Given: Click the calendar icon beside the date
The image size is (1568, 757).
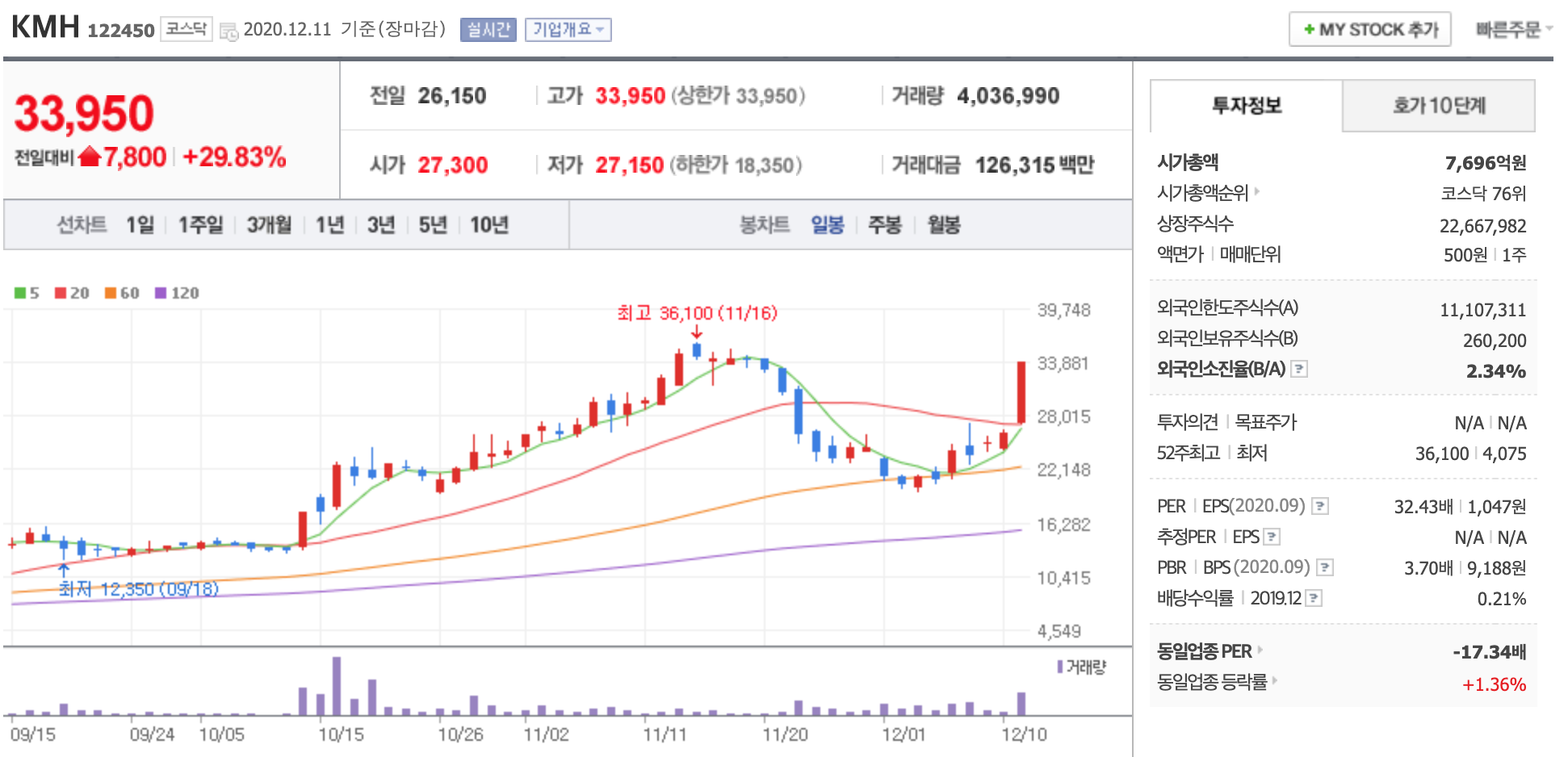Looking at the screenshot, I should pyautogui.click(x=228, y=32).
